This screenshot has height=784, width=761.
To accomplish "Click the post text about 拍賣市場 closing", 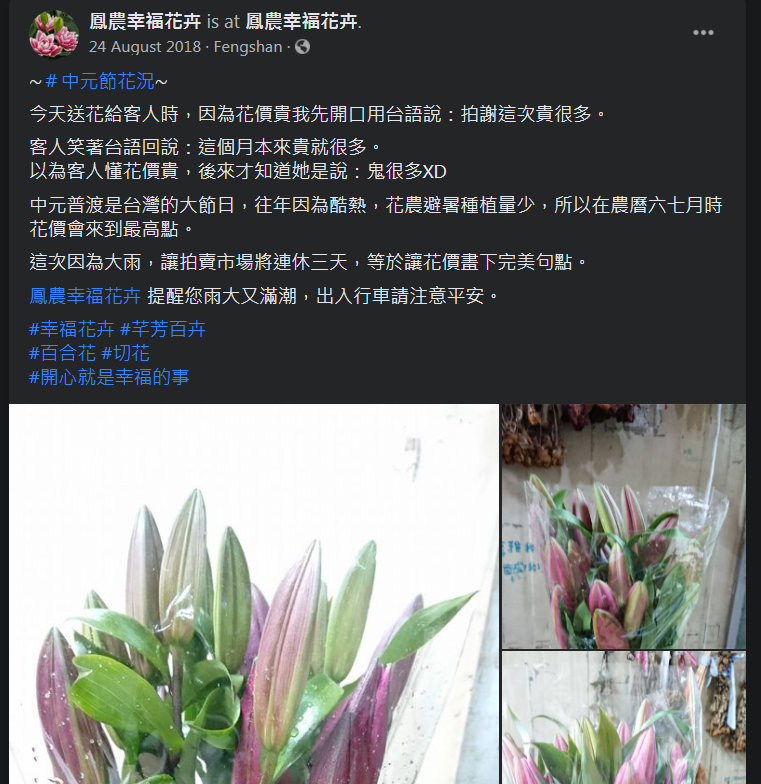I will (x=308, y=262).
